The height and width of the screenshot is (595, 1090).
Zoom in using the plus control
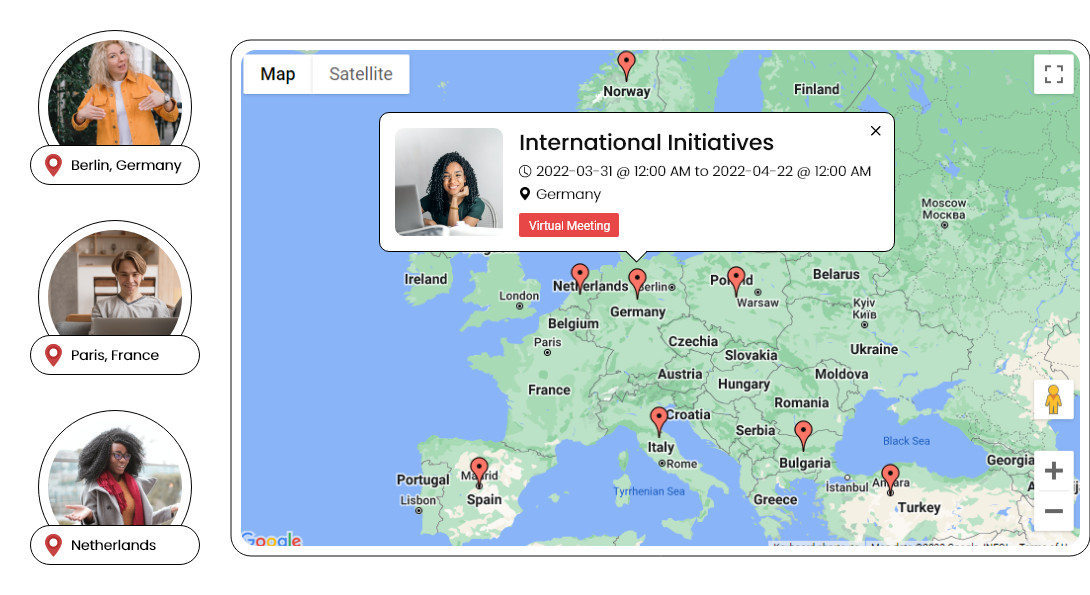coord(1054,470)
